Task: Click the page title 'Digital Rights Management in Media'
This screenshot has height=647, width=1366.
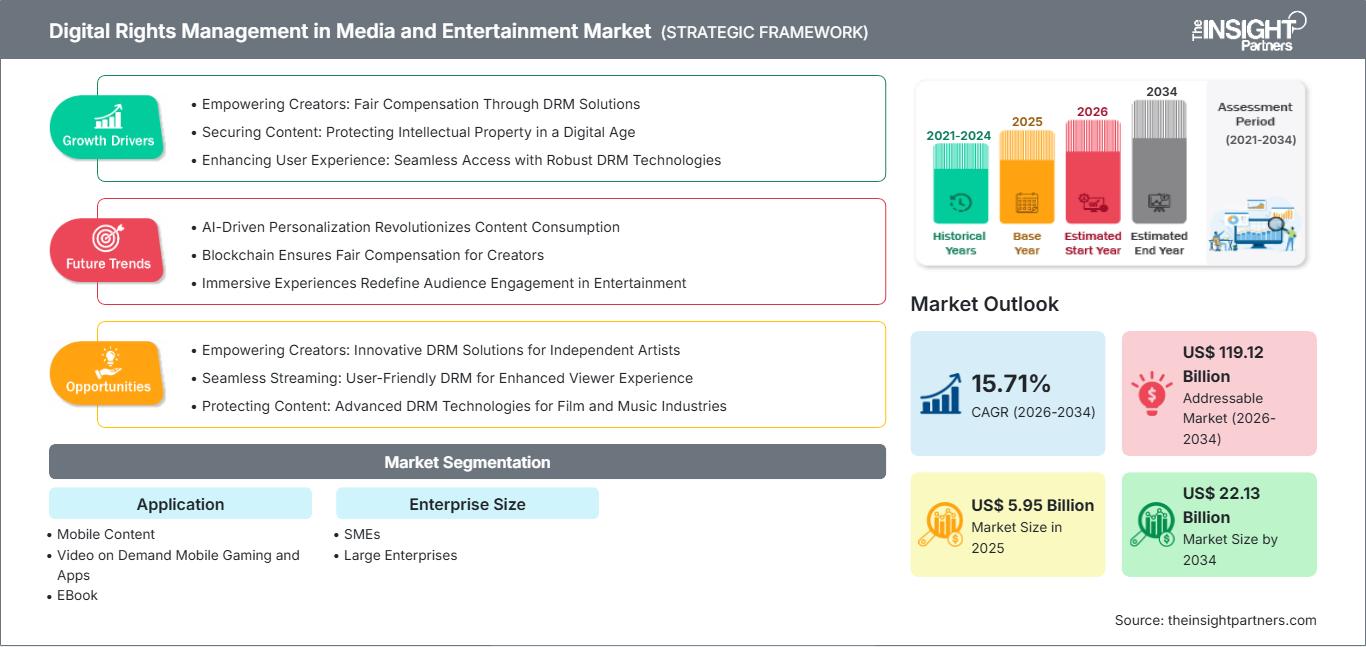Action: pyautogui.click(x=350, y=31)
